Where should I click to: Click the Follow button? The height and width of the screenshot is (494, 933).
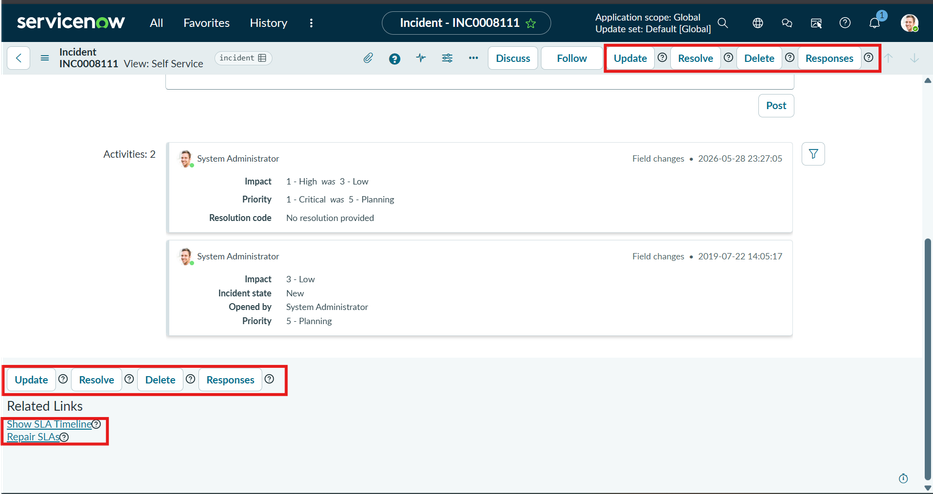pos(572,58)
